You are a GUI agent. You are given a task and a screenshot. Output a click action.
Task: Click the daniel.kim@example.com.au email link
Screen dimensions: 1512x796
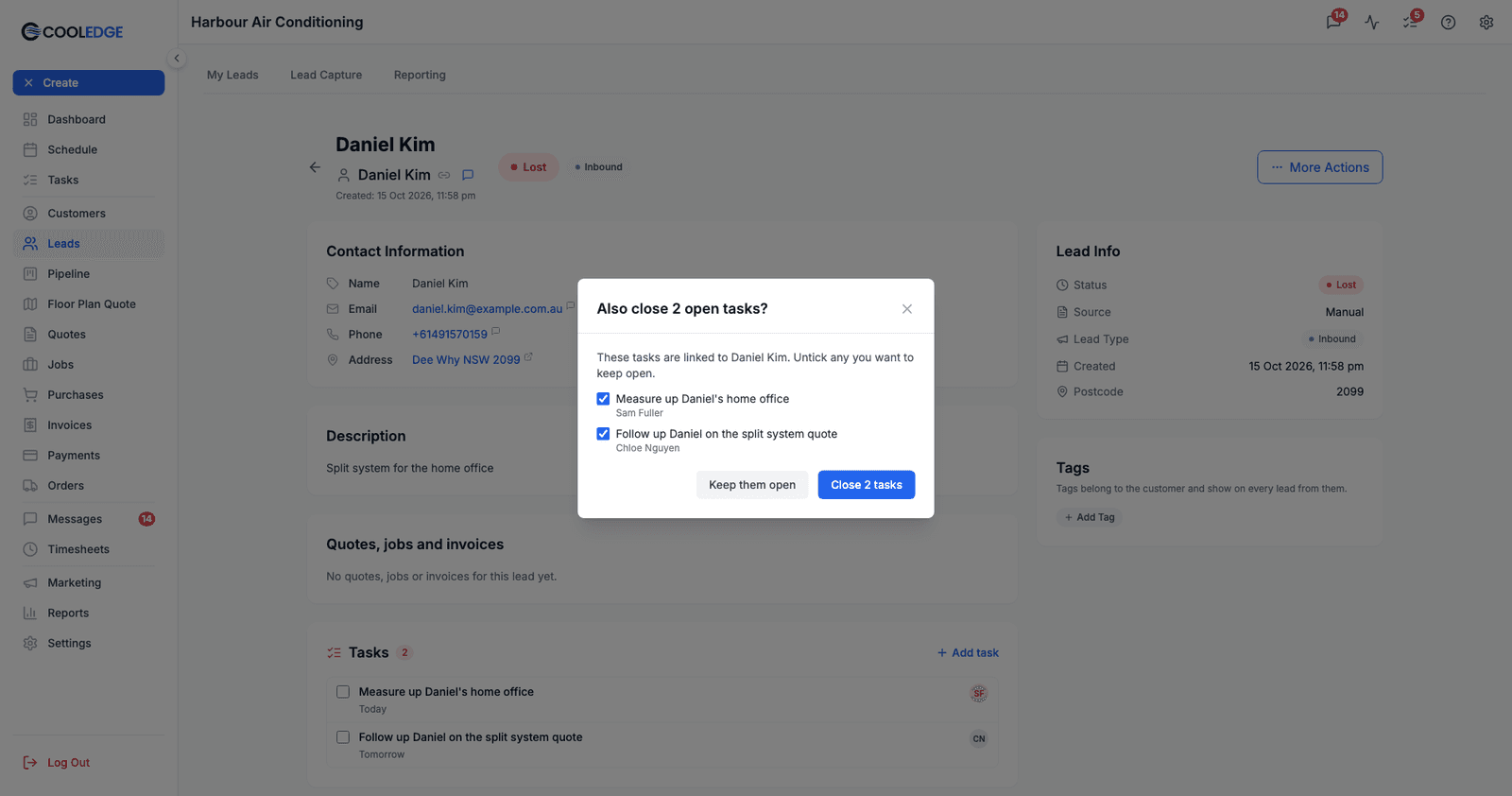click(487, 309)
